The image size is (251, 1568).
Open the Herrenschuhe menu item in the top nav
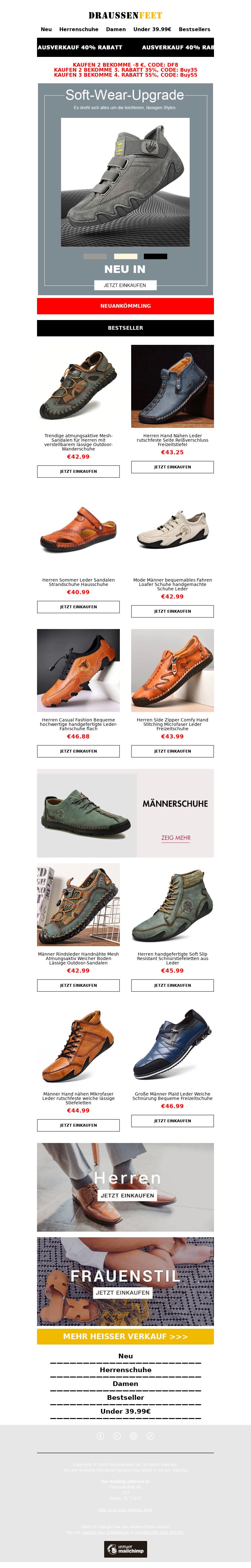click(79, 29)
